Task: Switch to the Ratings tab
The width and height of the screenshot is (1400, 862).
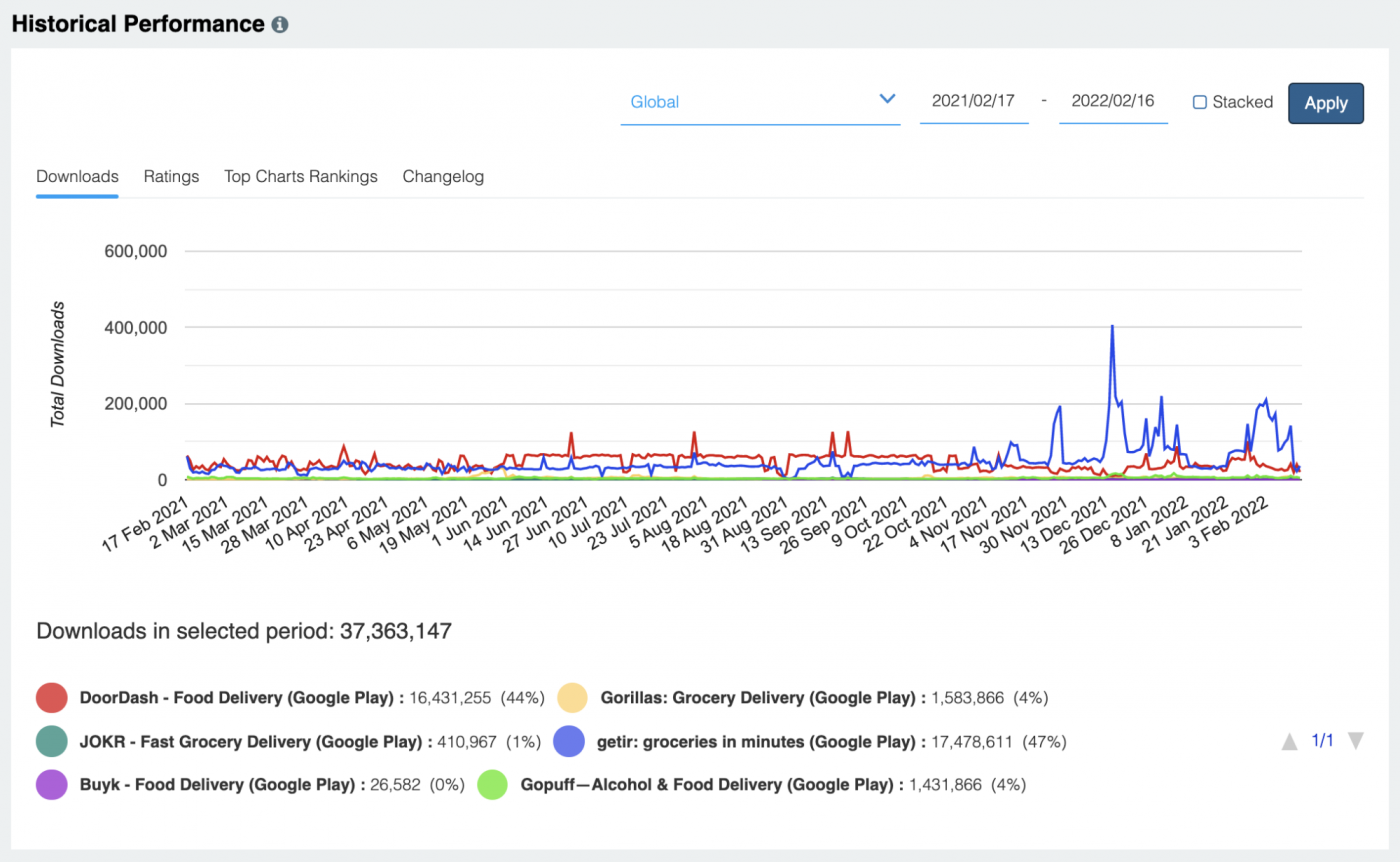Action: click(x=171, y=176)
